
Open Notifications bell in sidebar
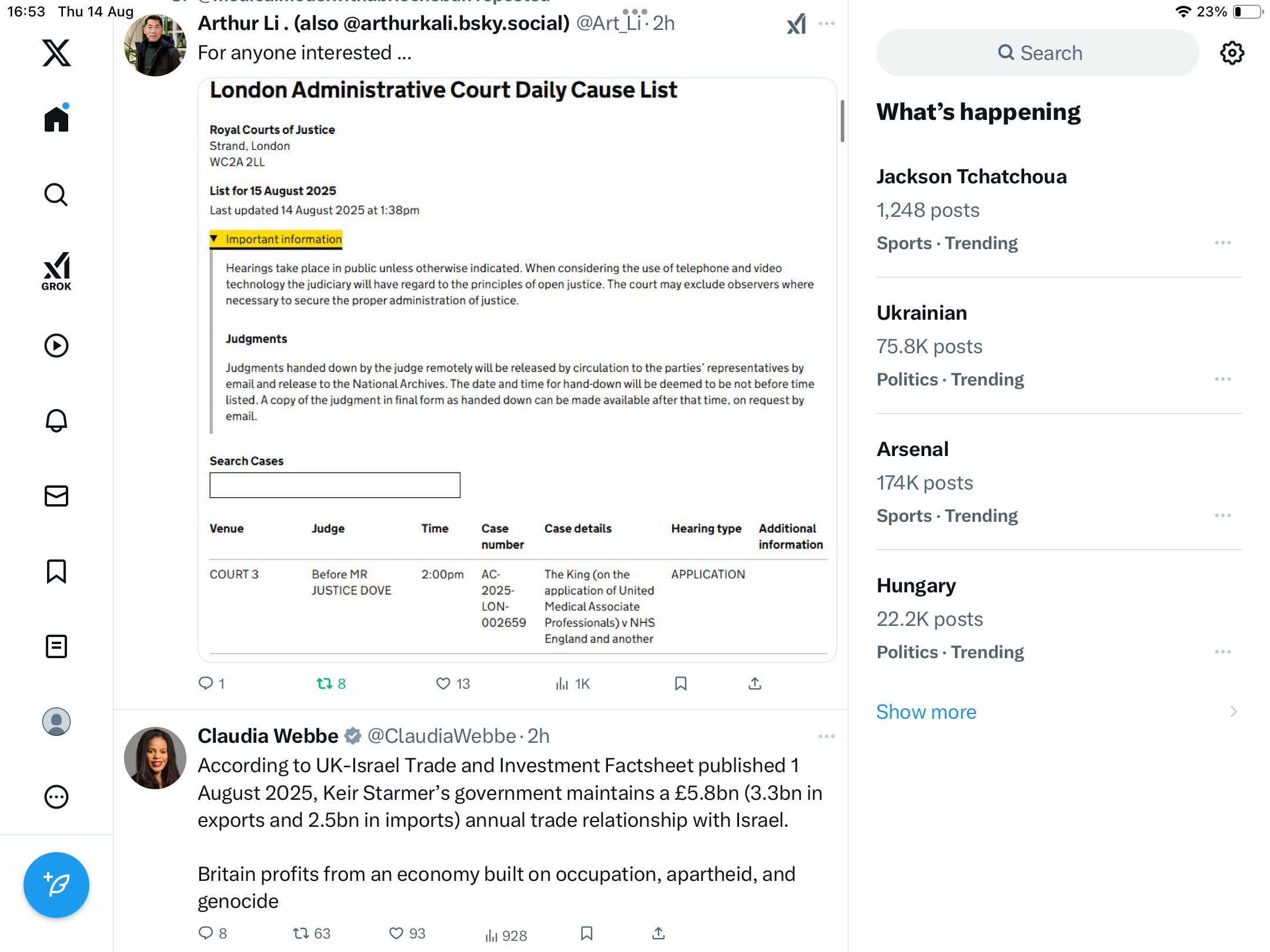(56, 421)
